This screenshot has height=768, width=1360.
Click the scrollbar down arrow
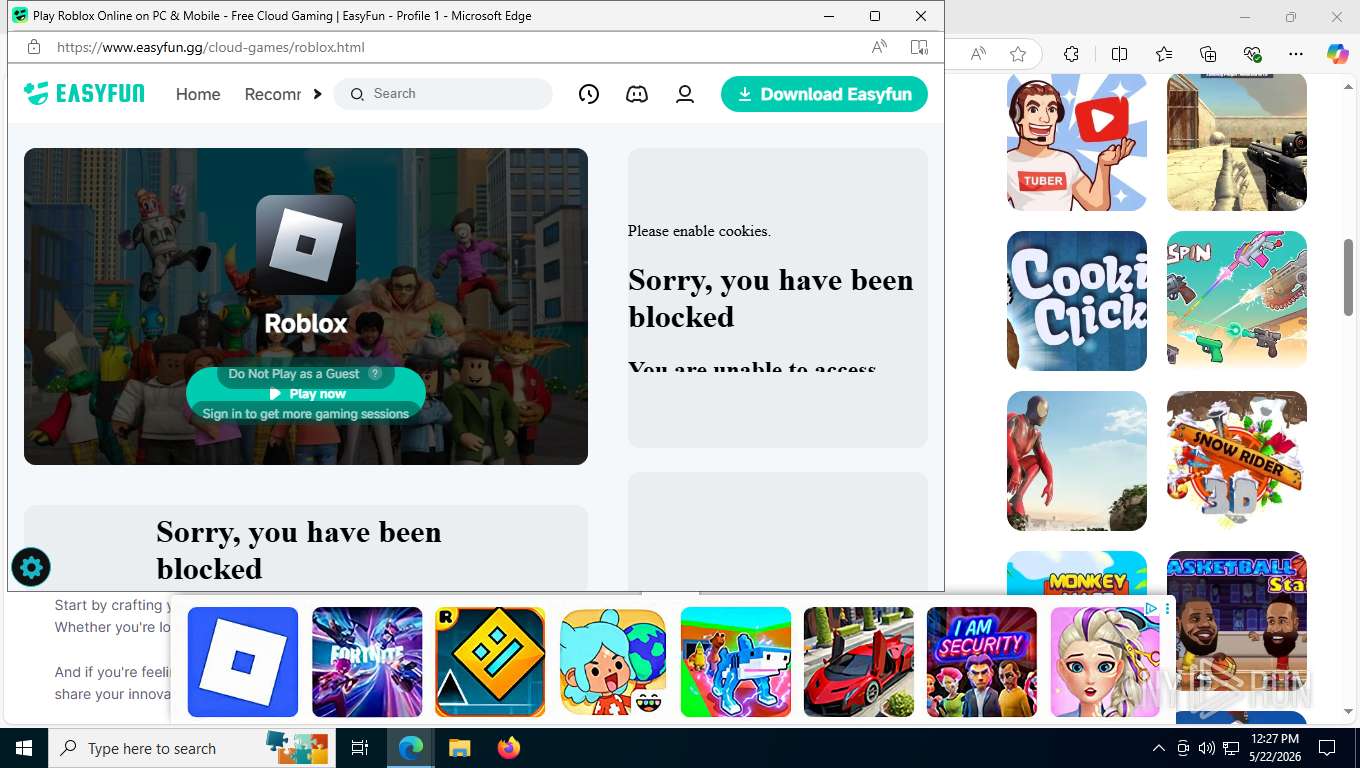pyautogui.click(x=1349, y=712)
